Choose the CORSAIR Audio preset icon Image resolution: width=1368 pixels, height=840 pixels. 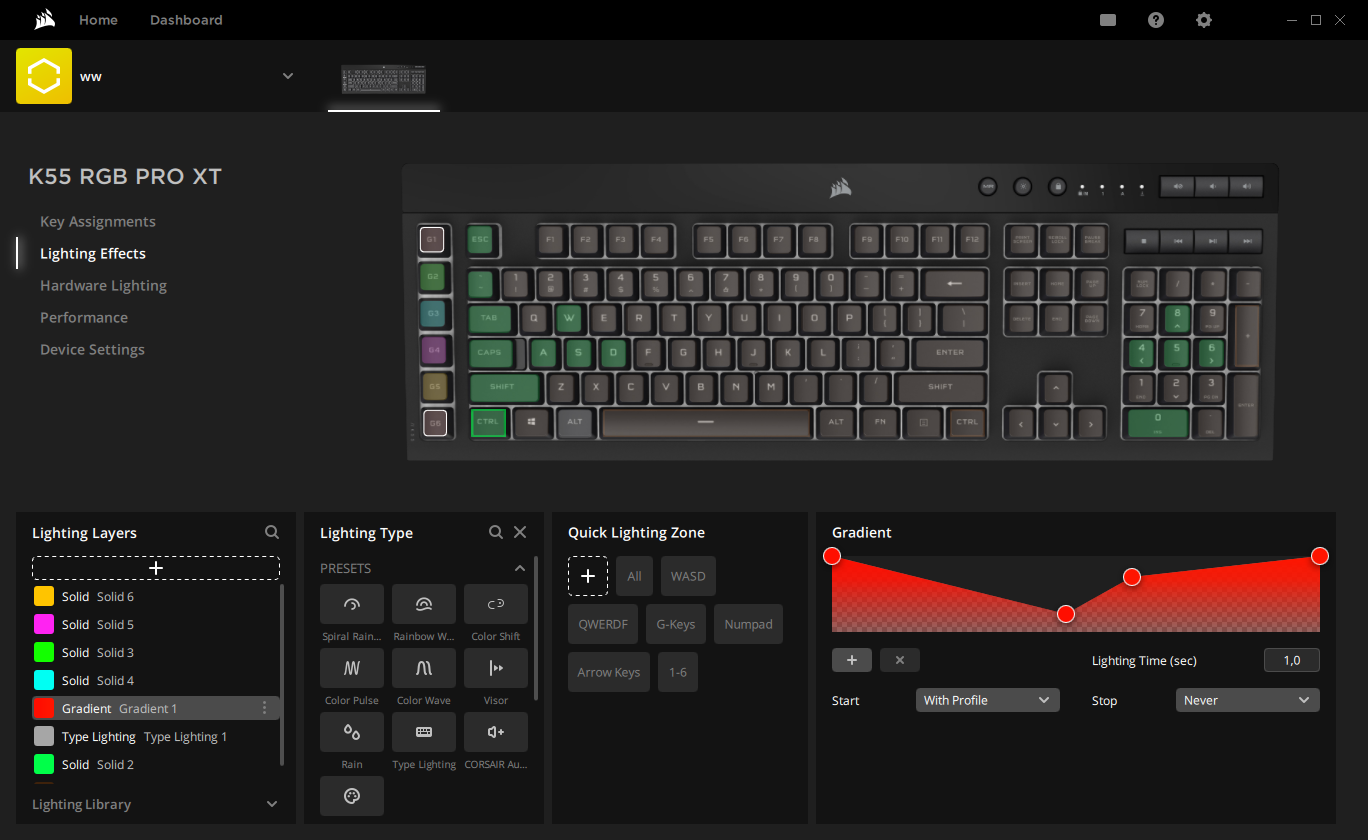[496, 732]
